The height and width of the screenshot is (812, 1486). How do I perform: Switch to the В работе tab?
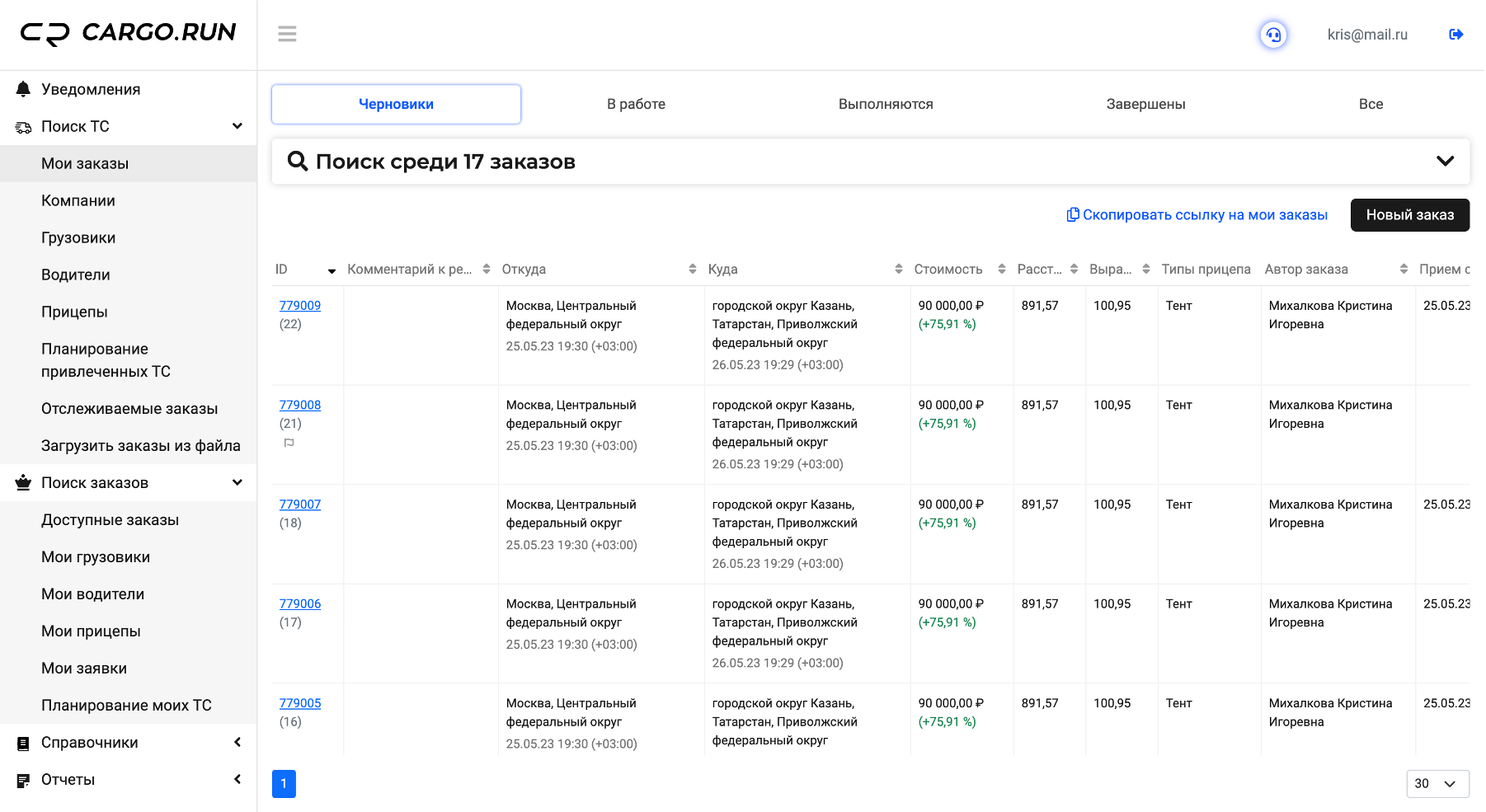pos(636,104)
